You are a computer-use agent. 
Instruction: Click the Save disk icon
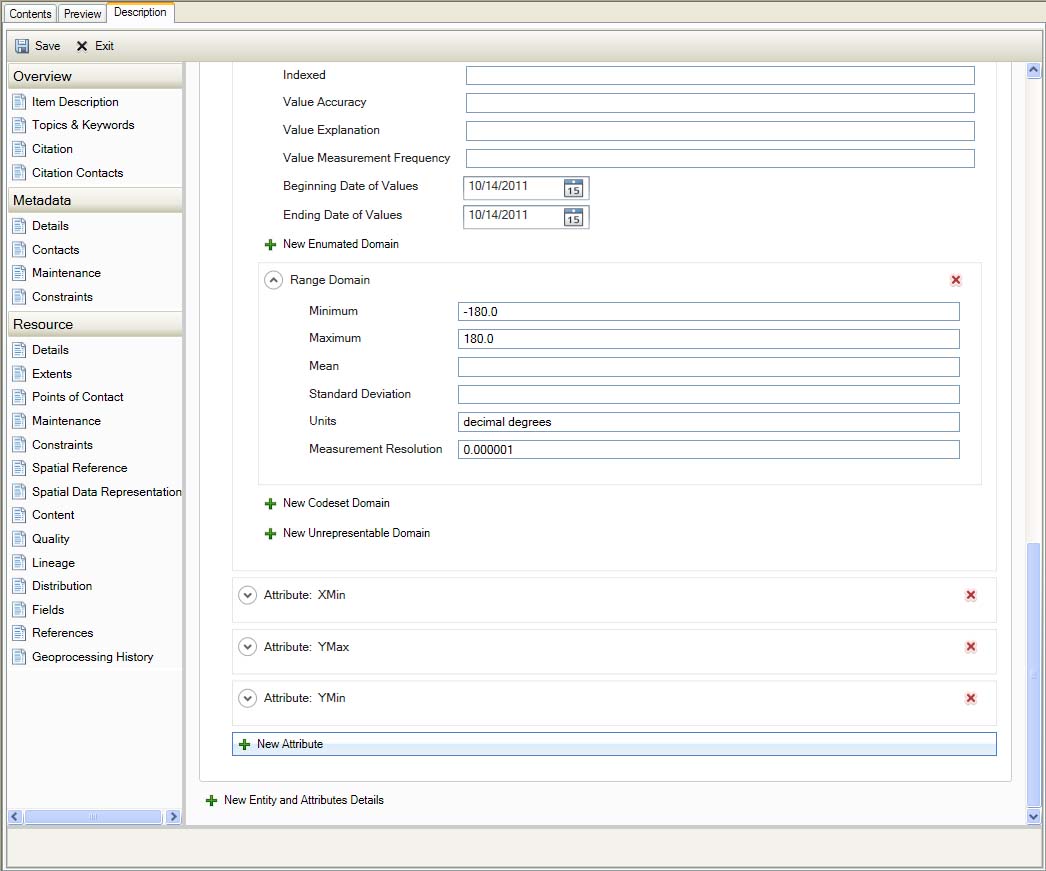(x=22, y=46)
